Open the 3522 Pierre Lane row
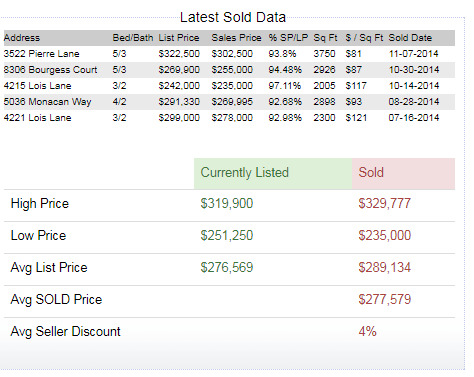This screenshot has width=474, height=377. point(229,54)
